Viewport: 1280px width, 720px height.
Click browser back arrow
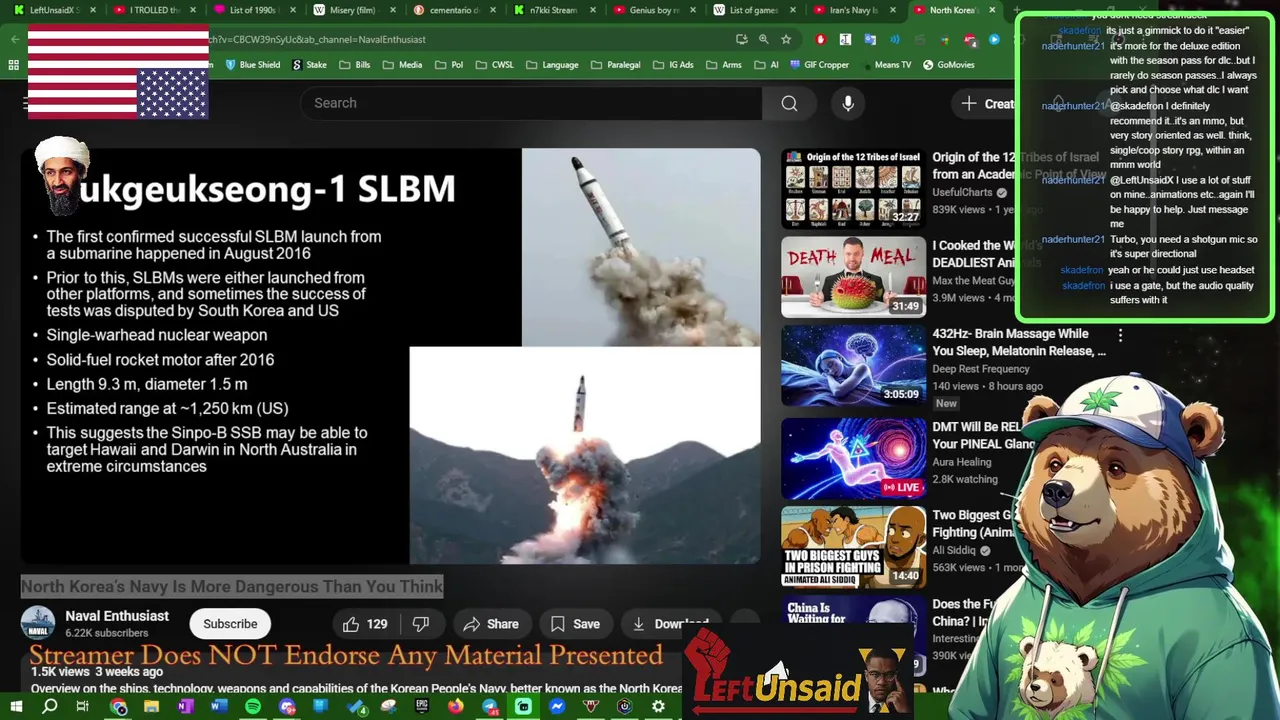pos(15,39)
